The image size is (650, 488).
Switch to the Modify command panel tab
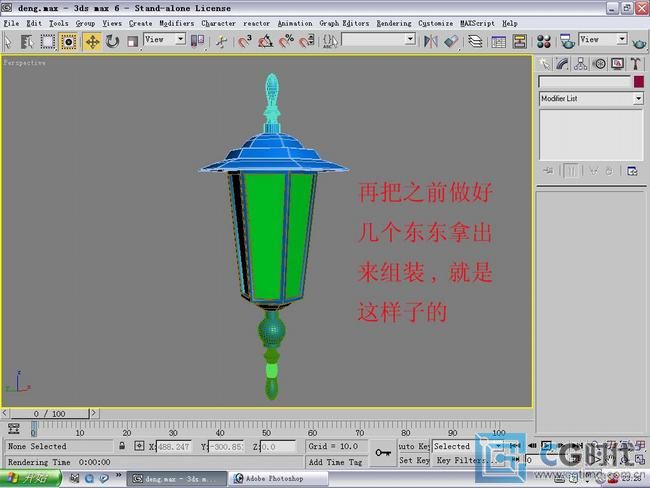click(x=562, y=64)
